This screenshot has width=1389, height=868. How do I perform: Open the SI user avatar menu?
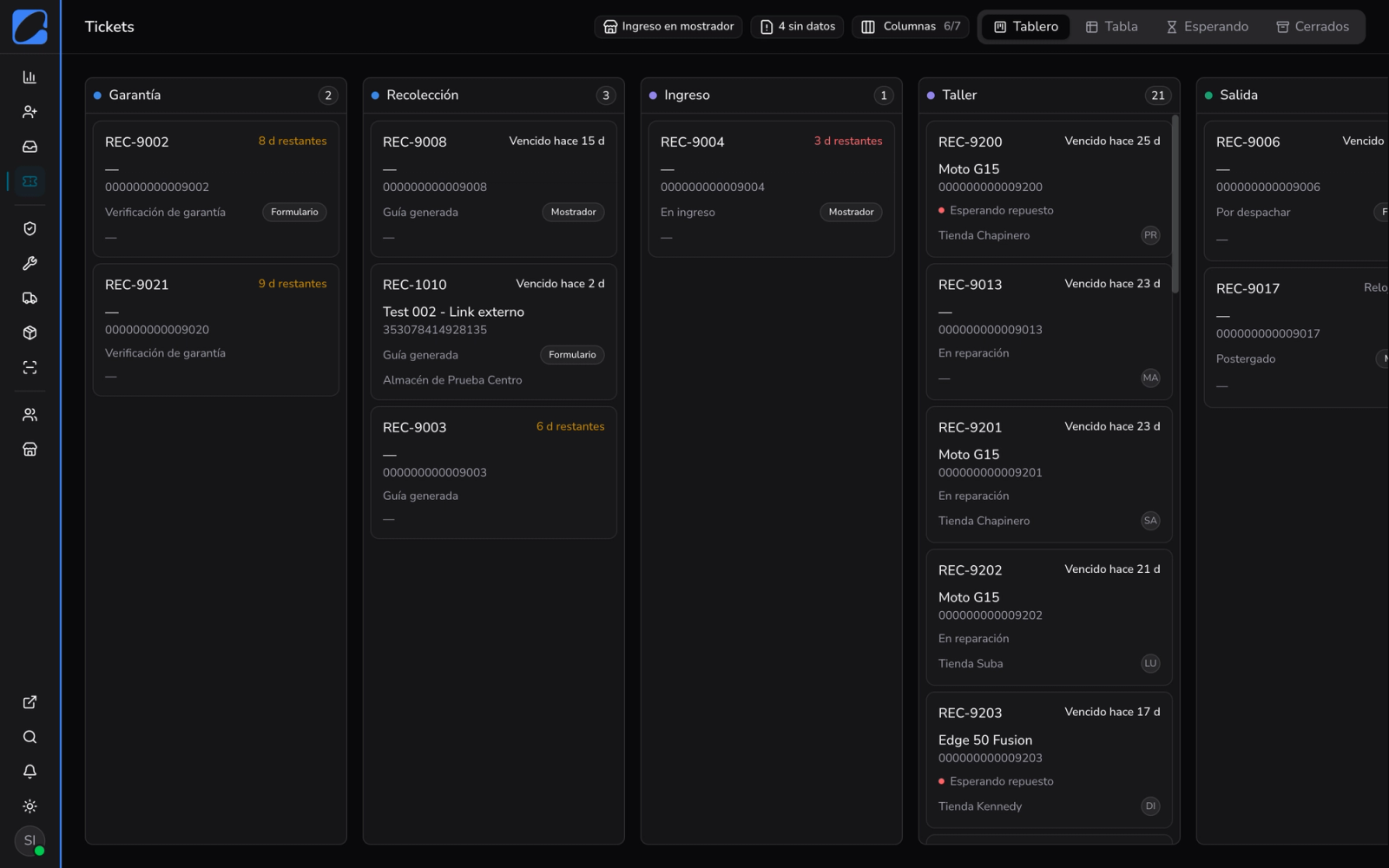pyautogui.click(x=30, y=840)
